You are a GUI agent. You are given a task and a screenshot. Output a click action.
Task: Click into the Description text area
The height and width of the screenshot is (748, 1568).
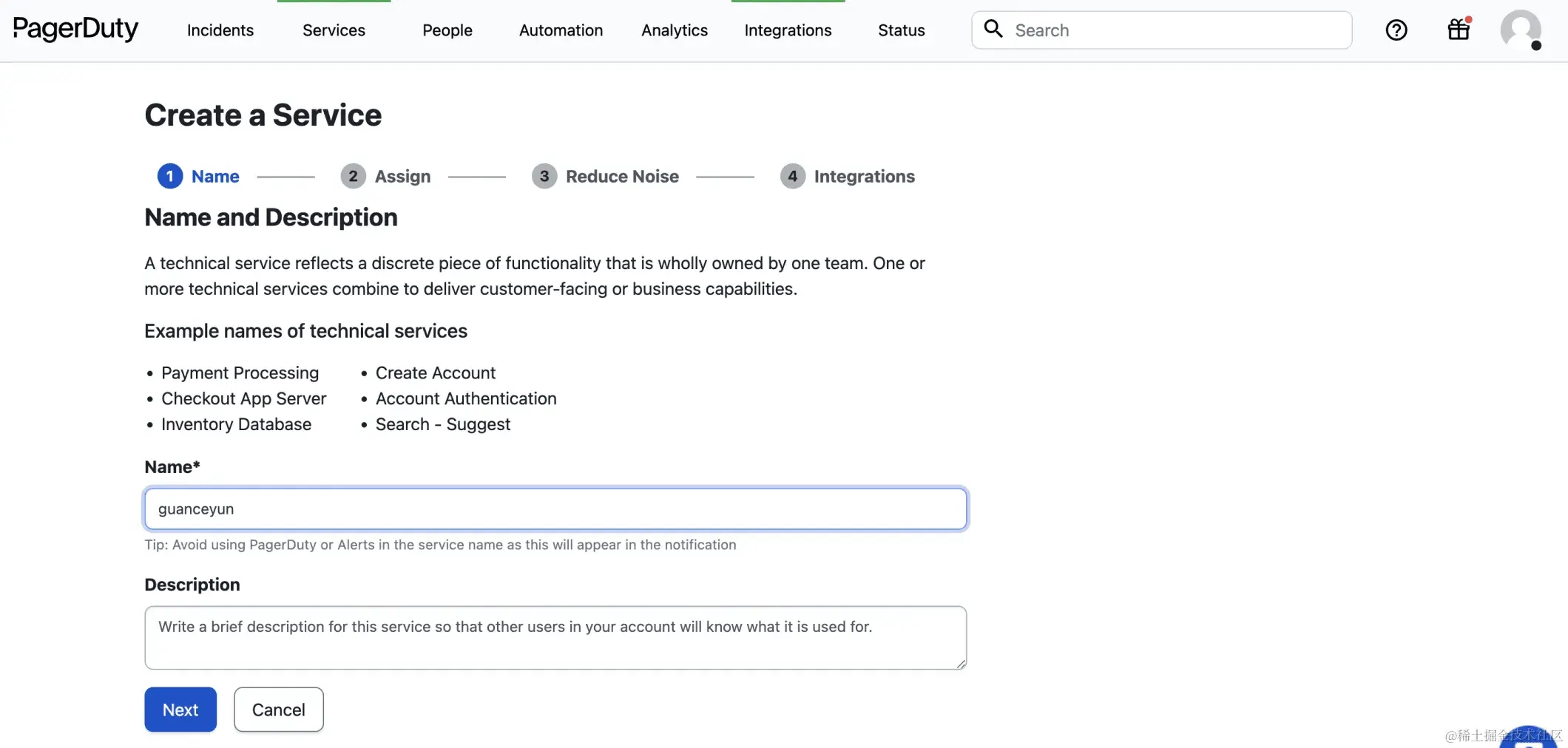(x=555, y=638)
